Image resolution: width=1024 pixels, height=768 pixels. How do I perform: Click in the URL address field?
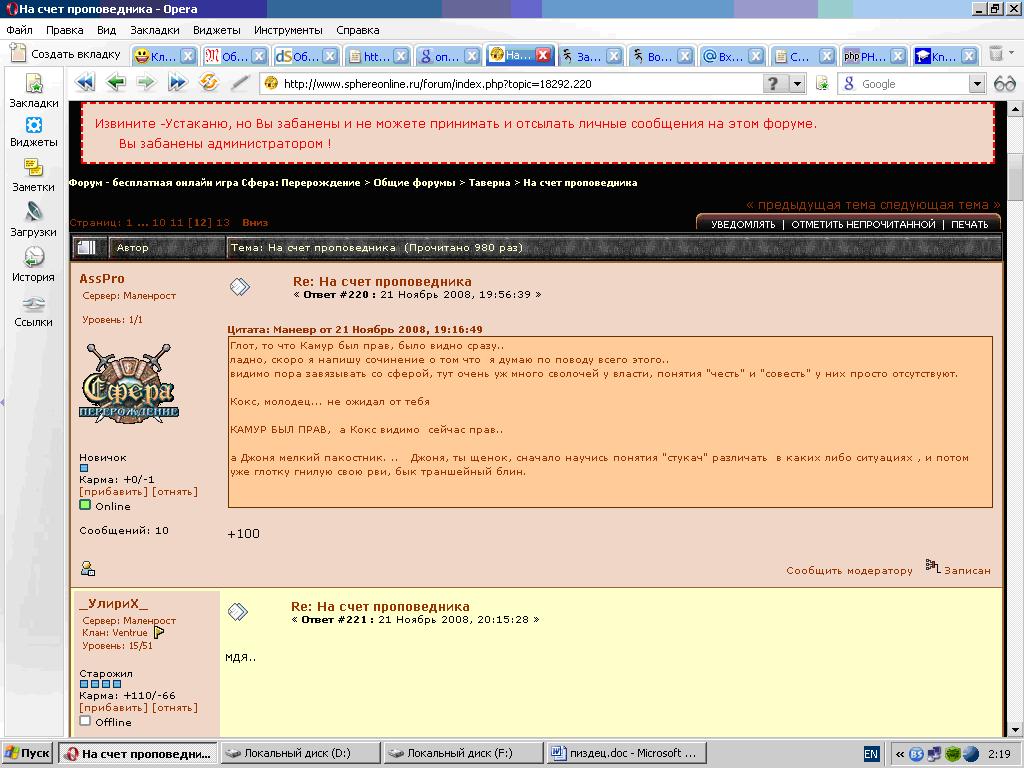click(513, 84)
